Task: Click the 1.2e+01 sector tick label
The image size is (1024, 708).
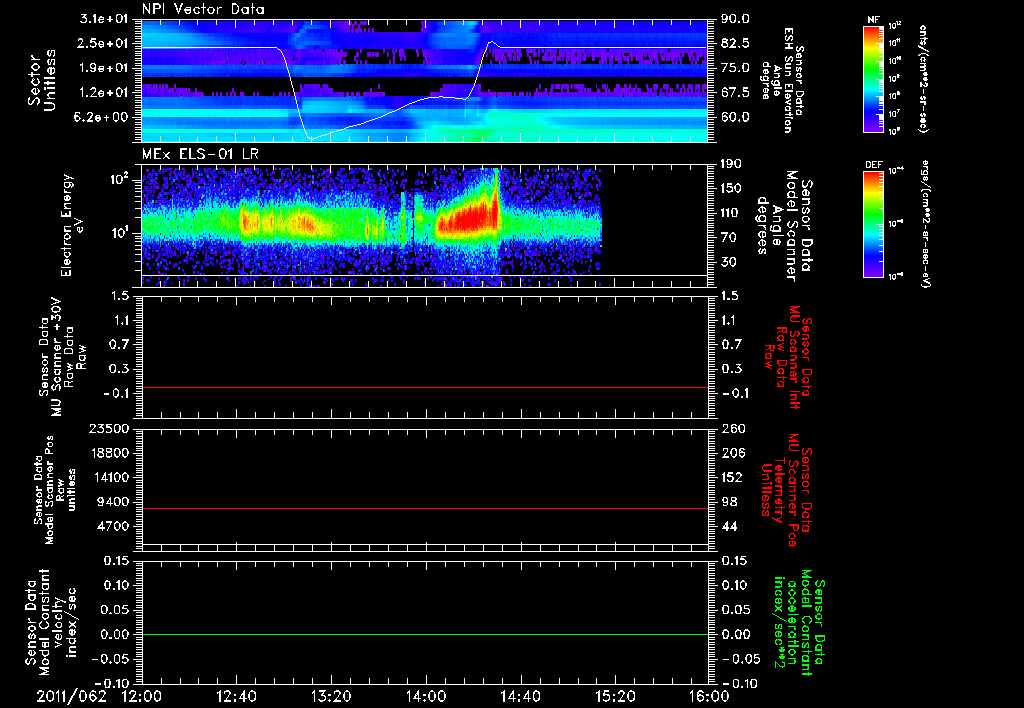Action: tap(104, 93)
